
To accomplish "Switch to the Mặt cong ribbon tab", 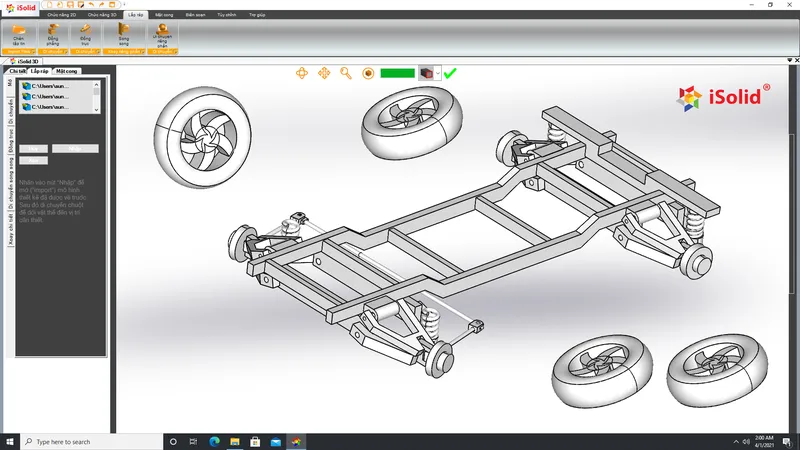I will [164, 15].
